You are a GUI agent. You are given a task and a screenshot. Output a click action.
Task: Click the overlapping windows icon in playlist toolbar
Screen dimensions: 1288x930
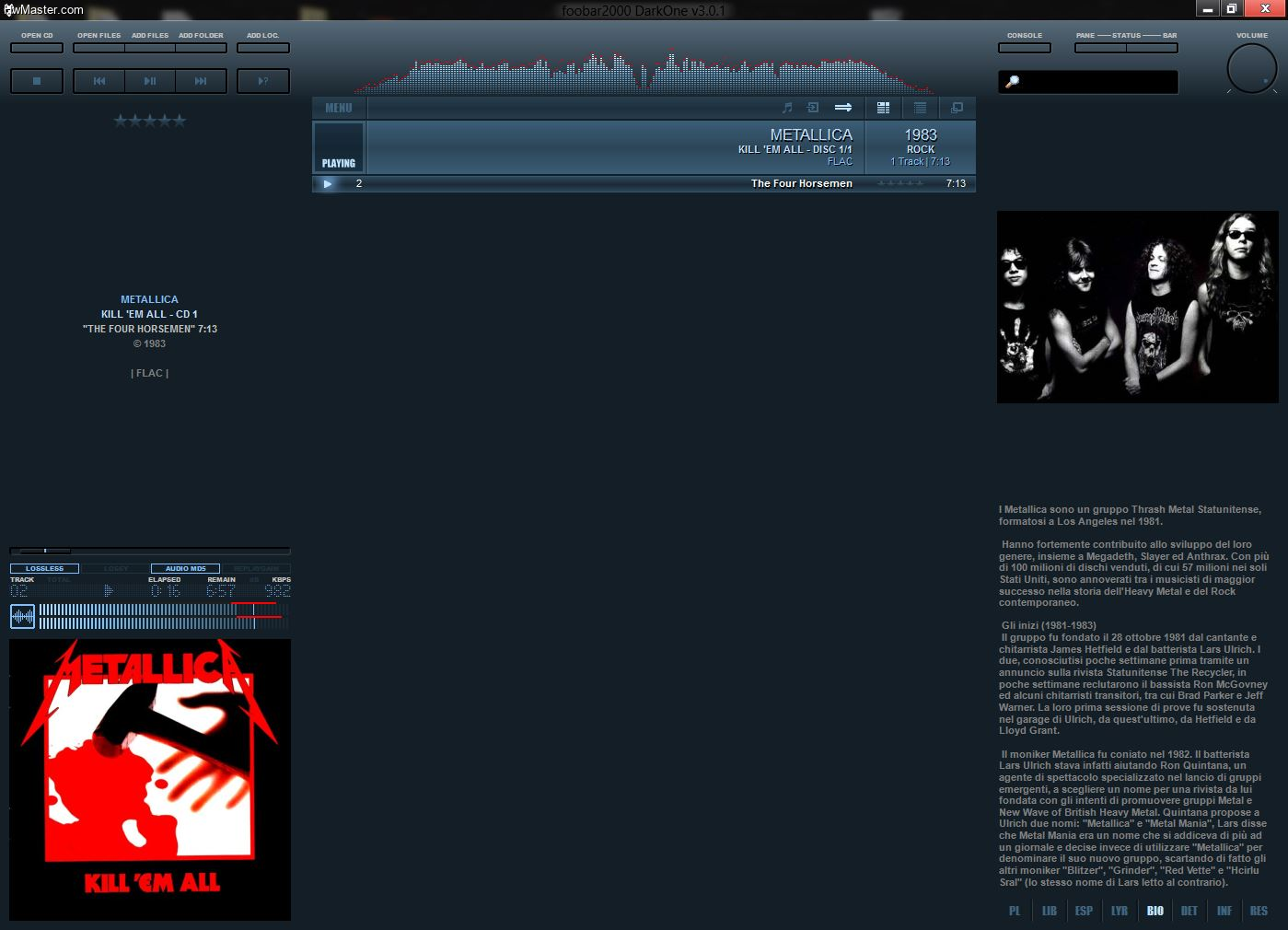pyautogui.click(x=957, y=108)
